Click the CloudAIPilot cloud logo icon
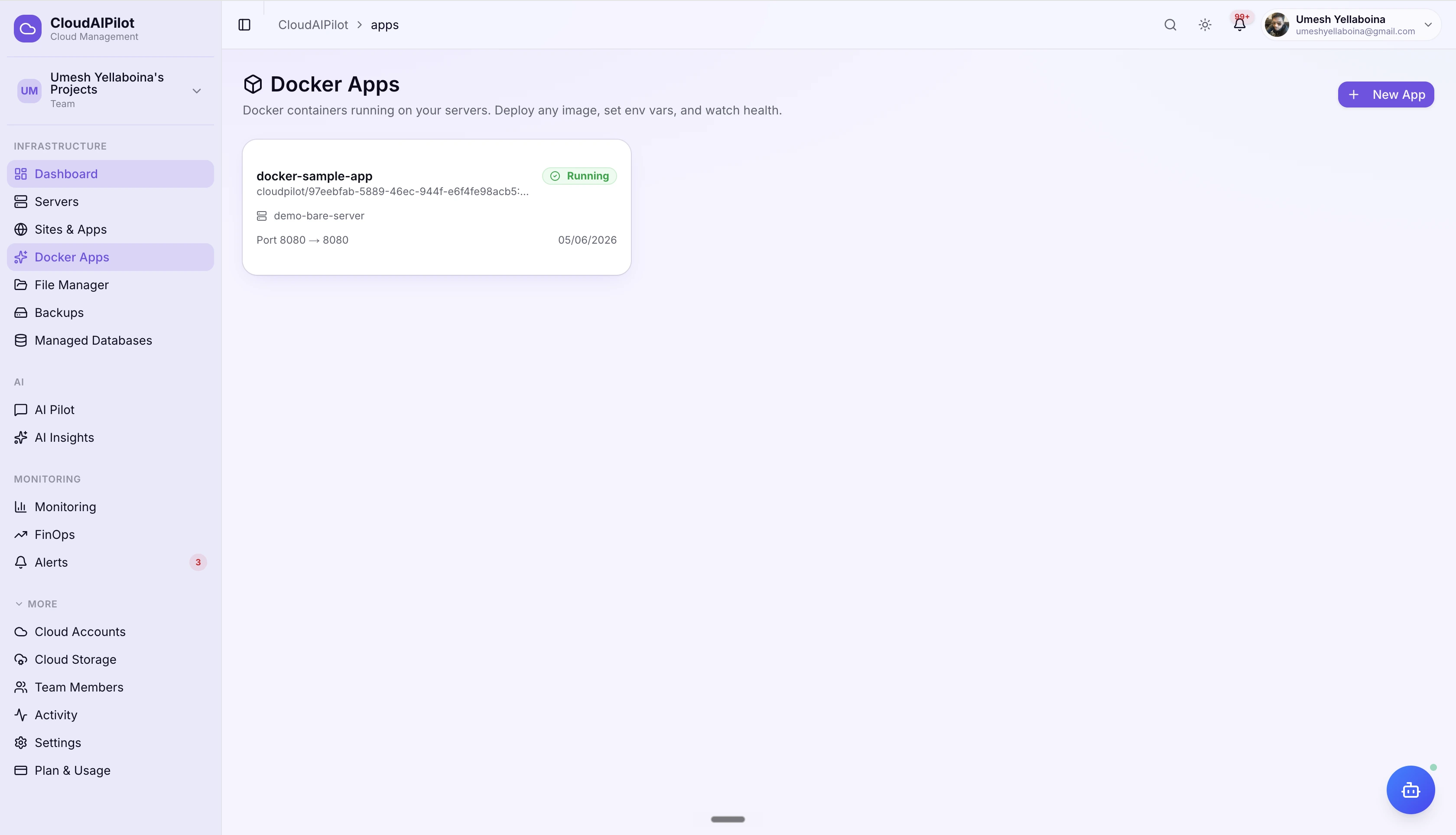 point(27,29)
